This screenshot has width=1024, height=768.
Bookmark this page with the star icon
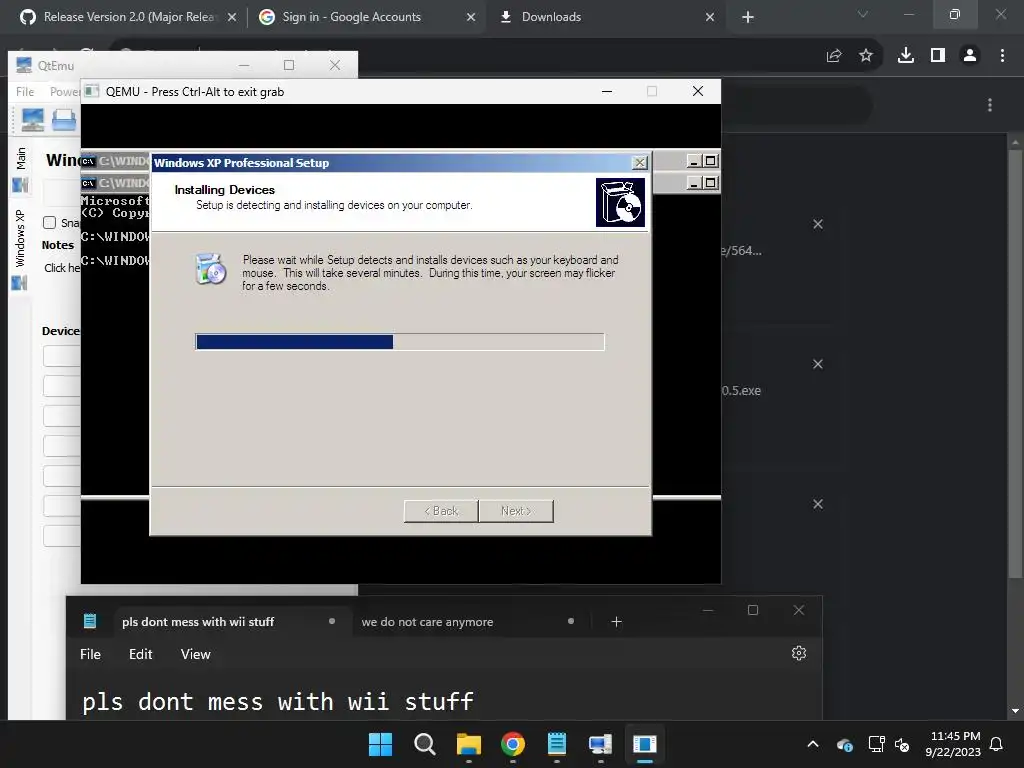[x=866, y=56]
